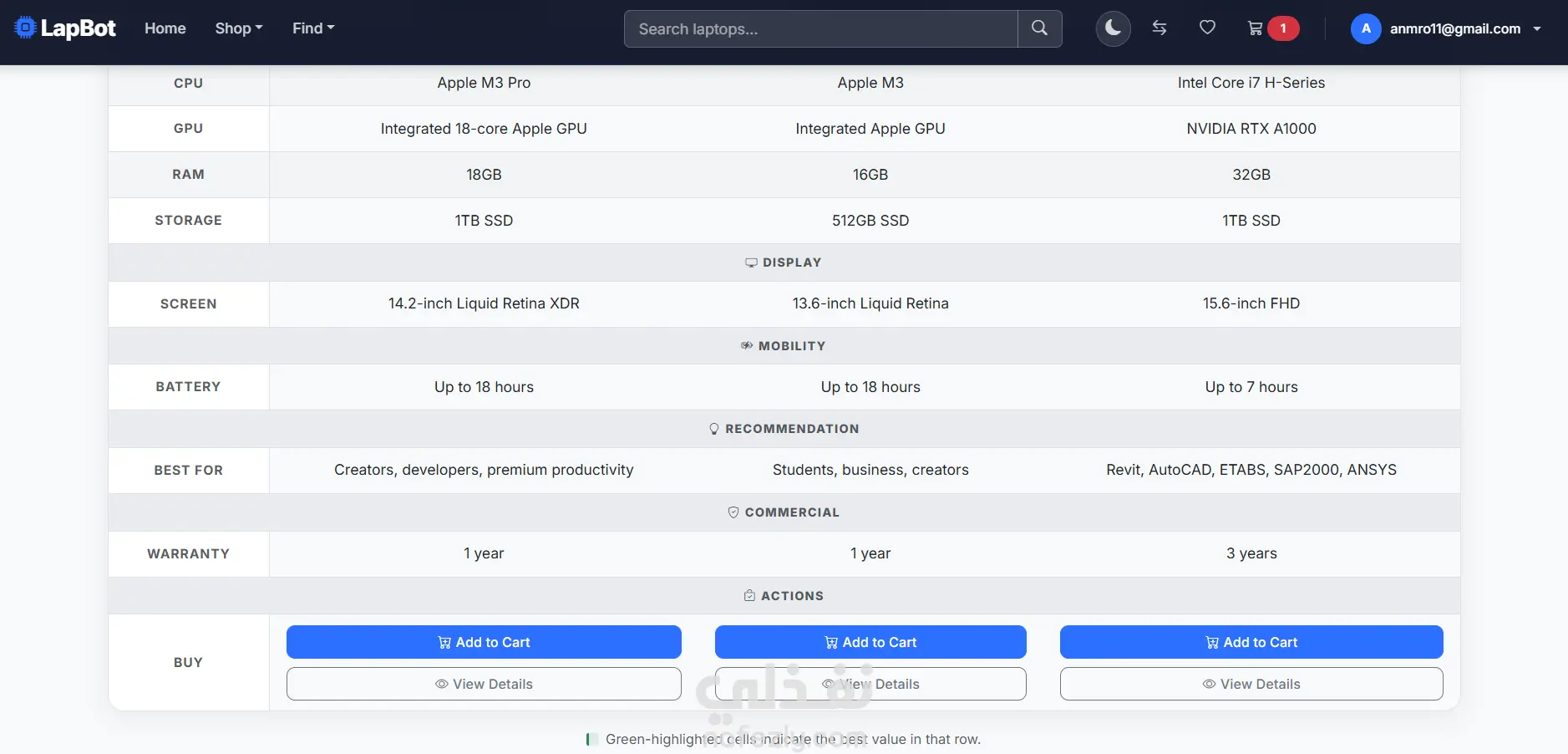Expand the Shop dropdown menu
This screenshot has width=1568, height=754.
pos(239,28)
